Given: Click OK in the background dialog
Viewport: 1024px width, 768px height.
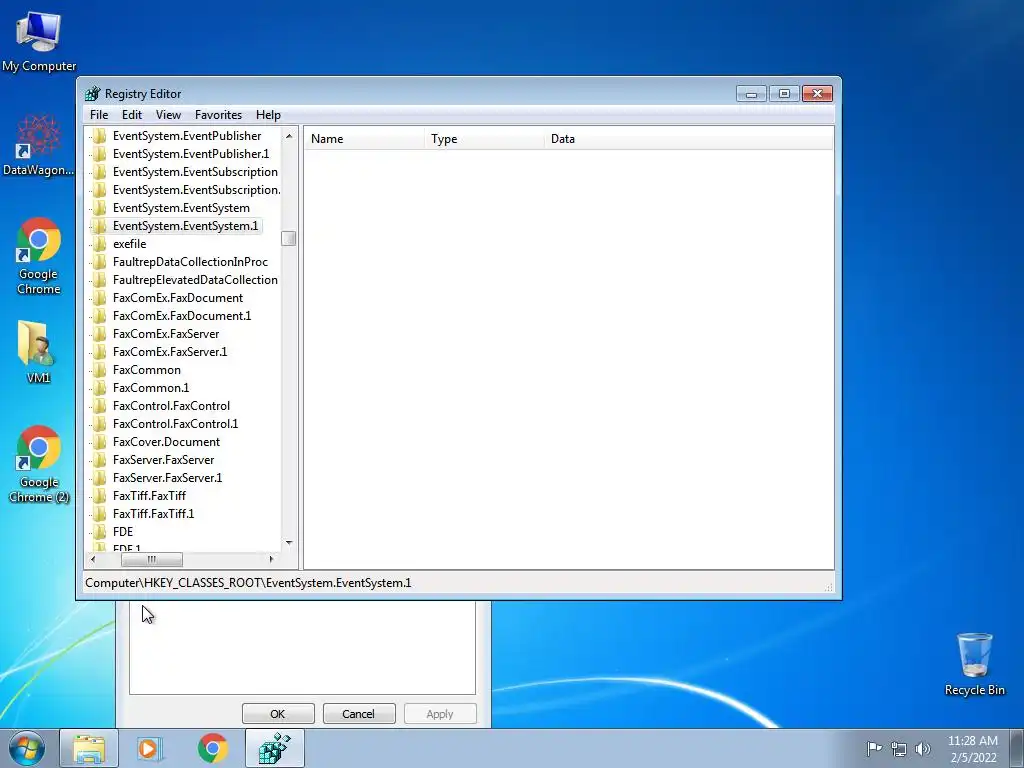Looking at the screenshot, I should pyautogui.click(x=278, y=714).
